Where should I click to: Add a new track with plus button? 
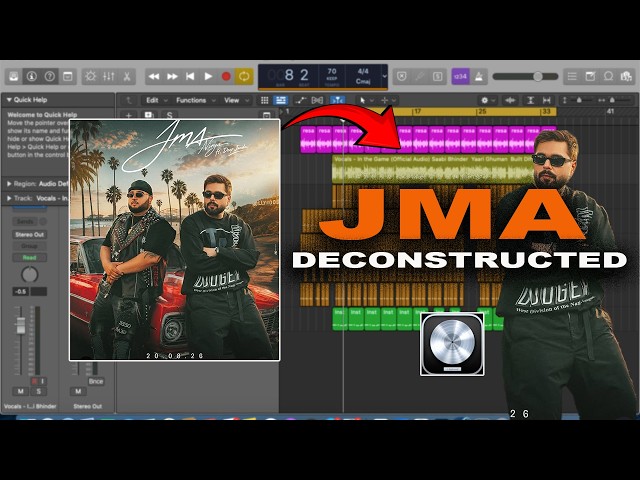(x=129, y=116)
